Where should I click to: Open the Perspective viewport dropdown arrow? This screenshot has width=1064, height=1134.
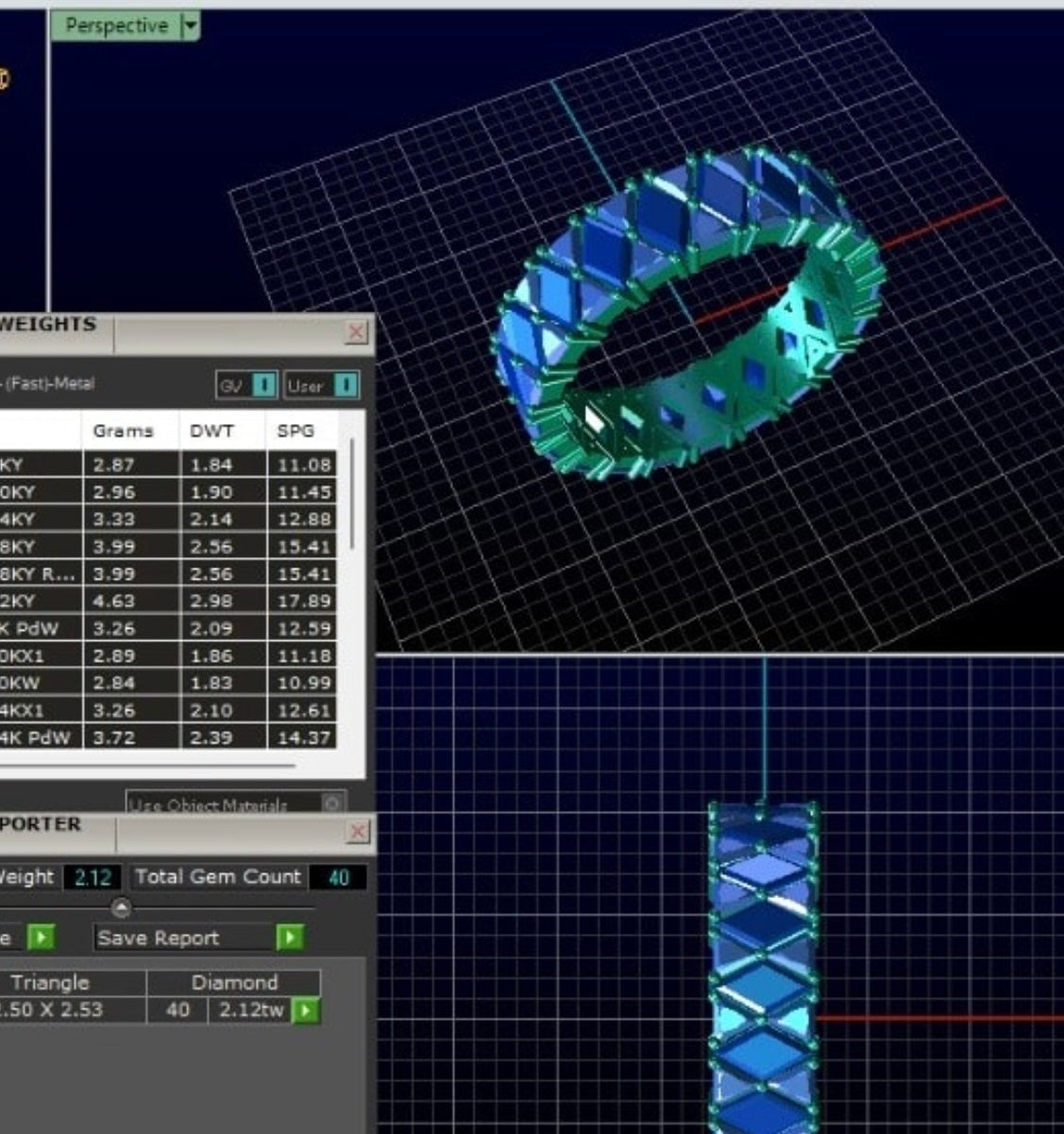(191, 25)
